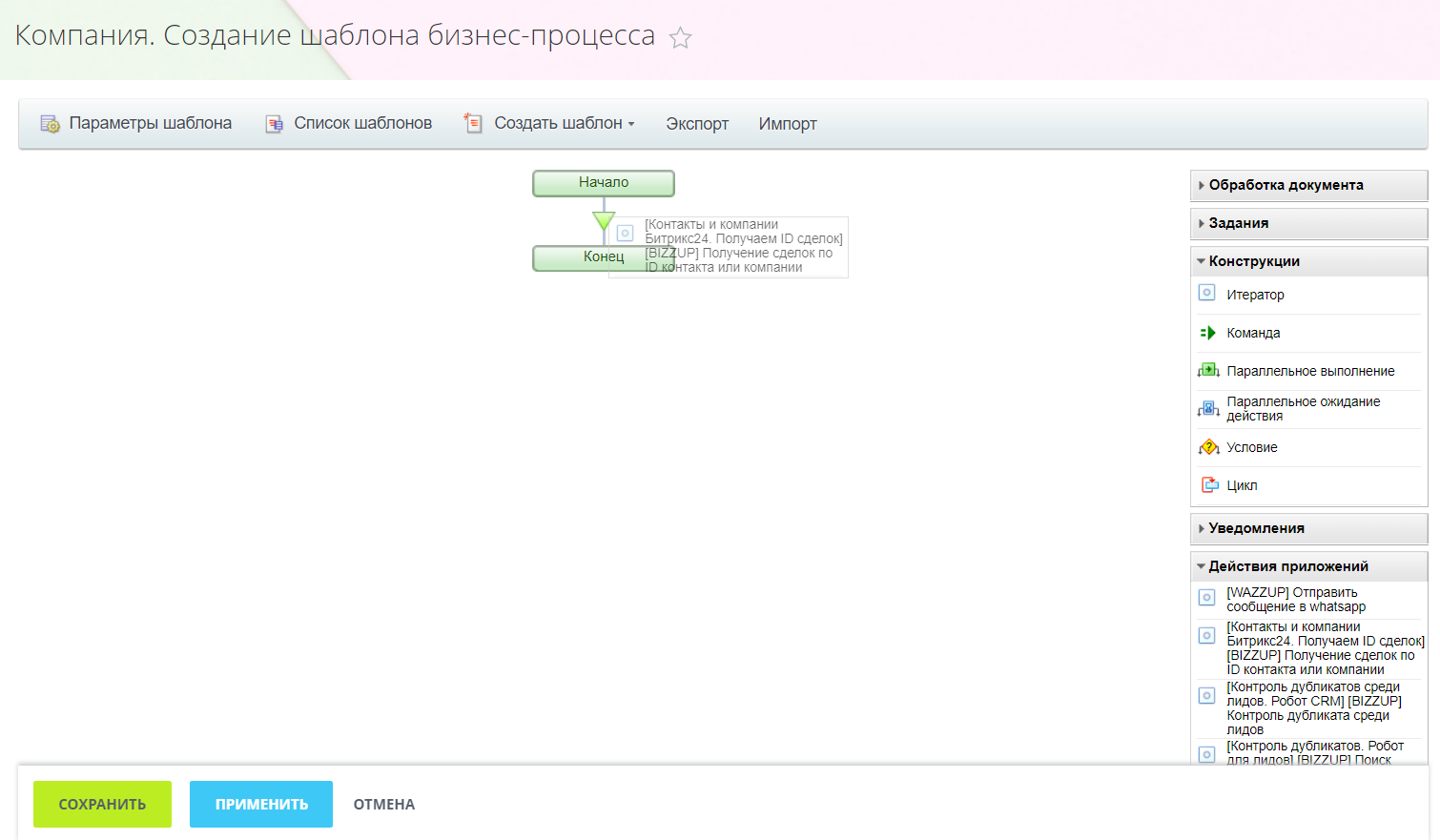
Task: Click Импорт in the toolbar
Action: [x=788, y=124]
